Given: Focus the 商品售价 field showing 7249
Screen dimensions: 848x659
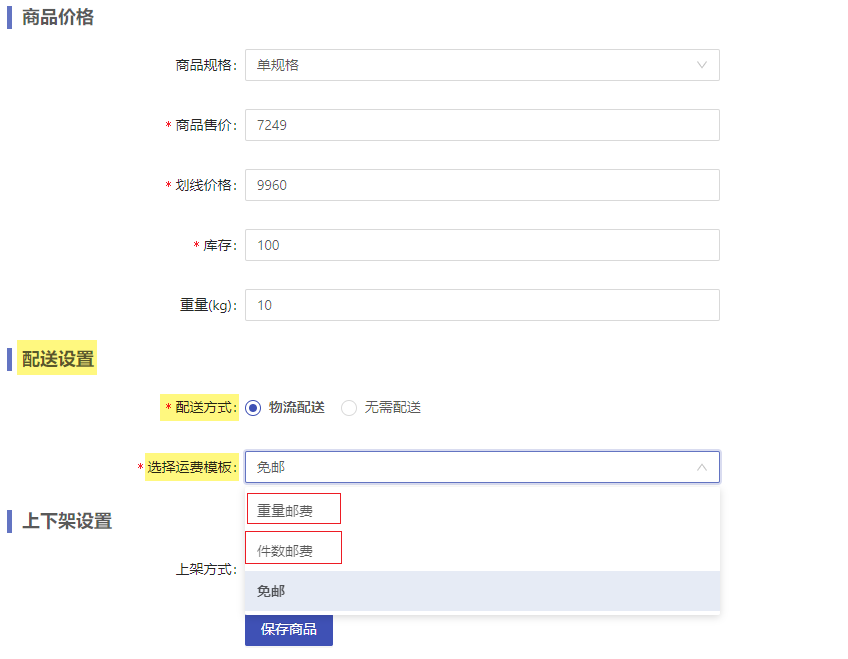Looking at the screenshot, I should click(x=482, y=125).
